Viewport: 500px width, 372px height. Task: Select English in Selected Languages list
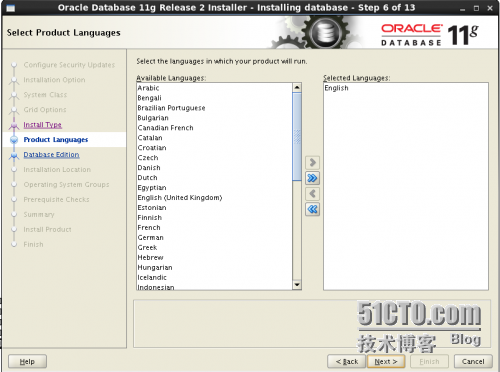(x=406, y=88)
